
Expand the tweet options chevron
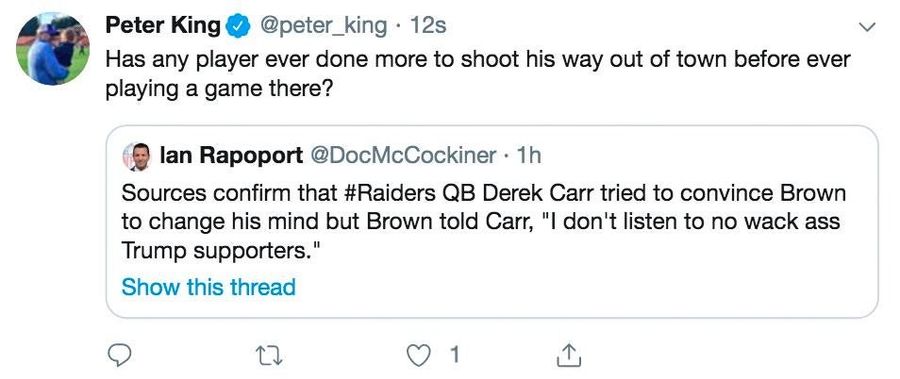(867, 27)
